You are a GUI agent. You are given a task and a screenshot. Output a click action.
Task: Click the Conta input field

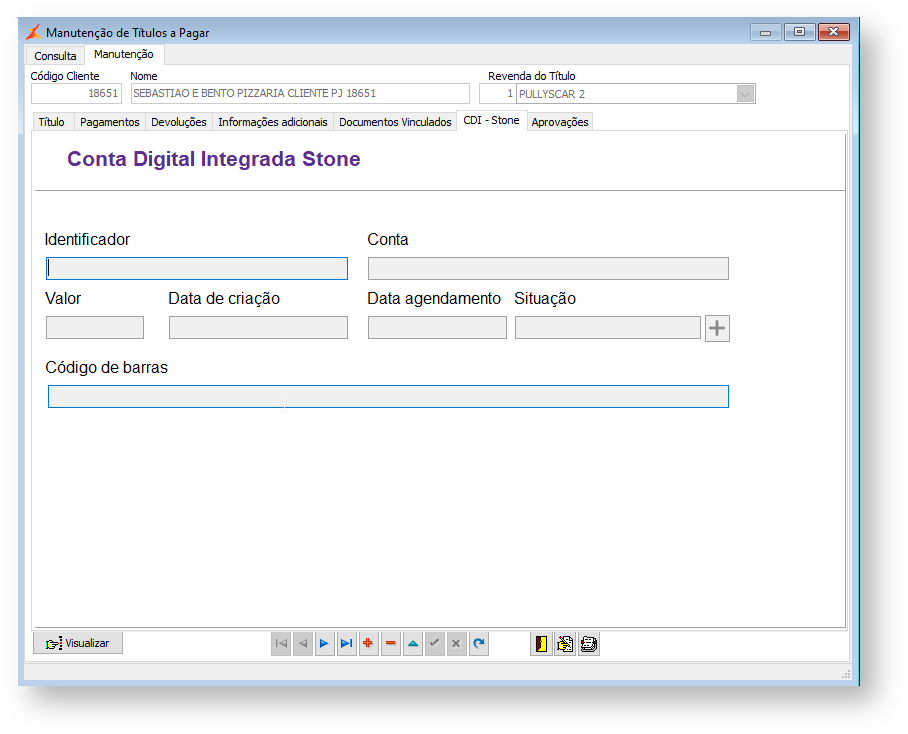click(x=548, y=269)
